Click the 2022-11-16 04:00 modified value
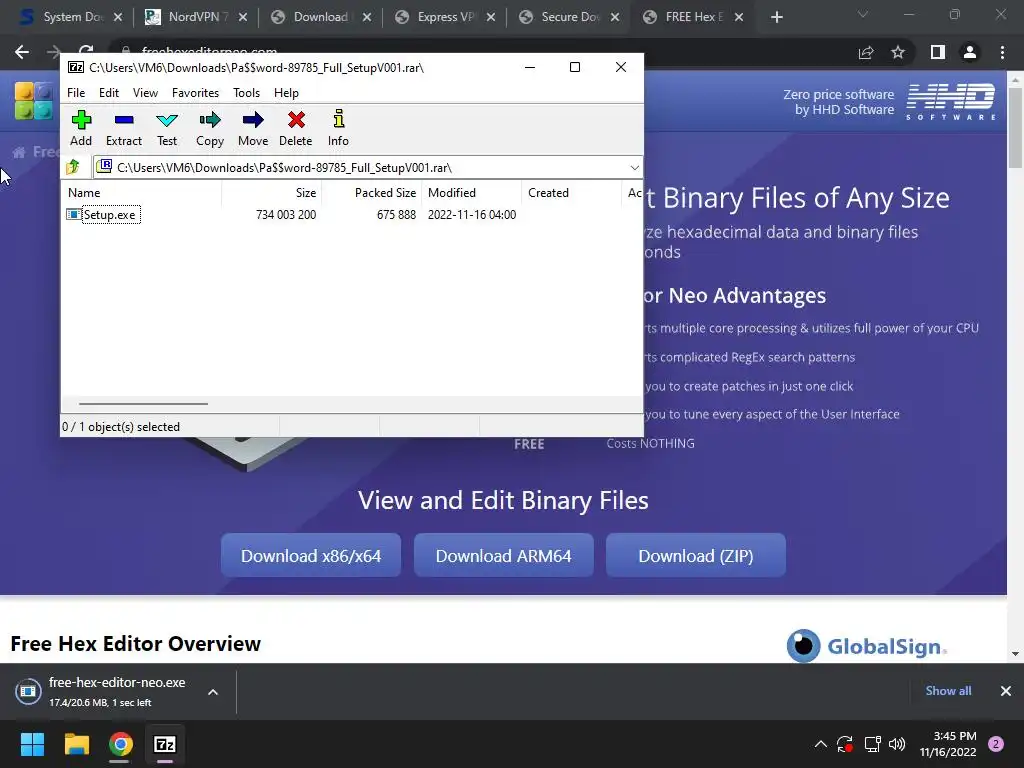 (472, 214)
